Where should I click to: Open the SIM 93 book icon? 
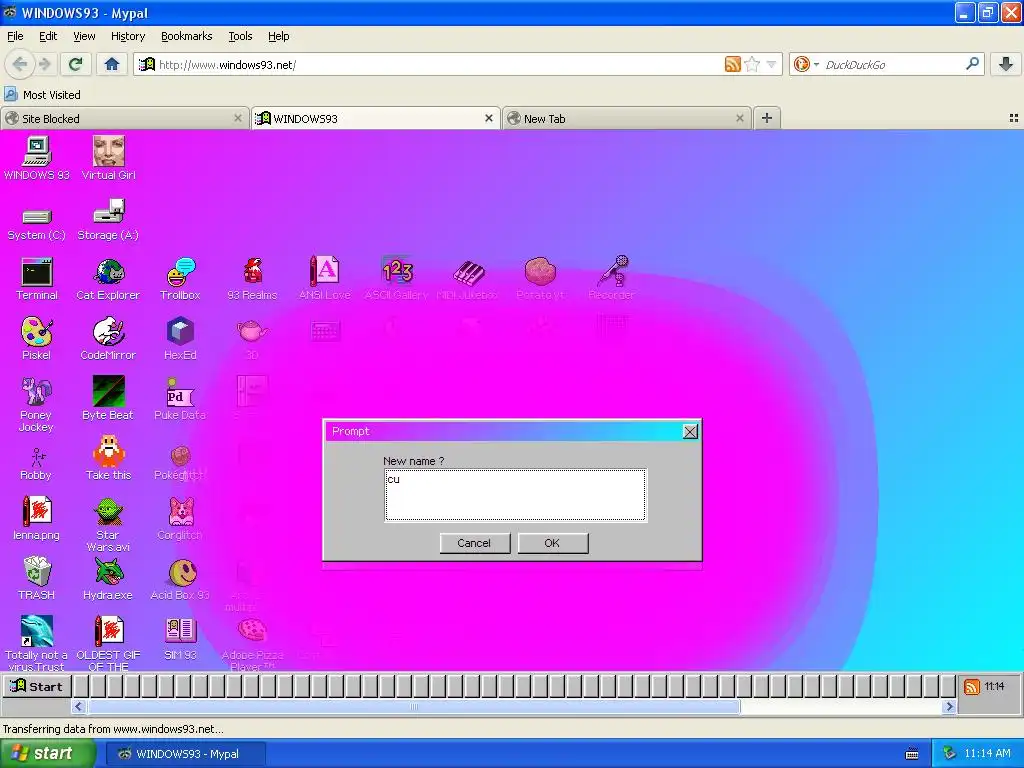pos(180,639)
